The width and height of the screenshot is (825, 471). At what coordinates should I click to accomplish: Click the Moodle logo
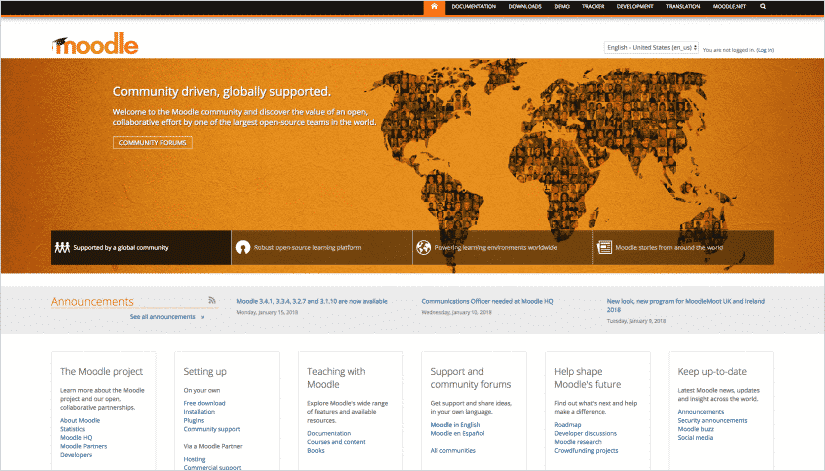coord(95,44)
